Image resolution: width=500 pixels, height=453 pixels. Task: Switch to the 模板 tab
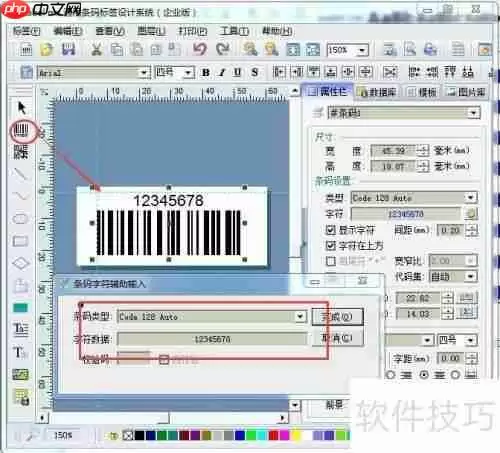click(x=421, y=92)
